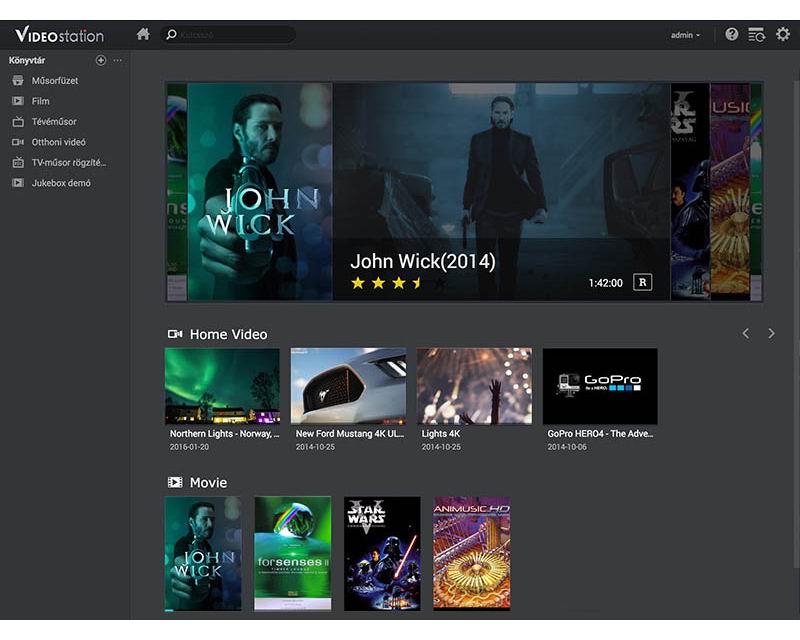
Task: Open the Film library category
Action: point(40,101)
